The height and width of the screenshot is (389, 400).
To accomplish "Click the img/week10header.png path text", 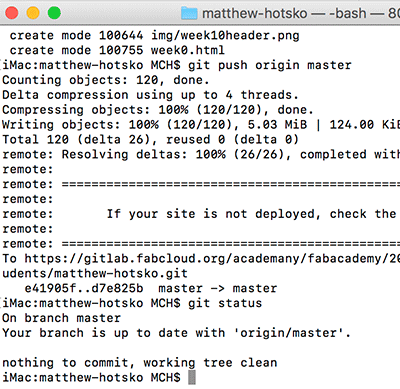I will (x=225, y=36).
